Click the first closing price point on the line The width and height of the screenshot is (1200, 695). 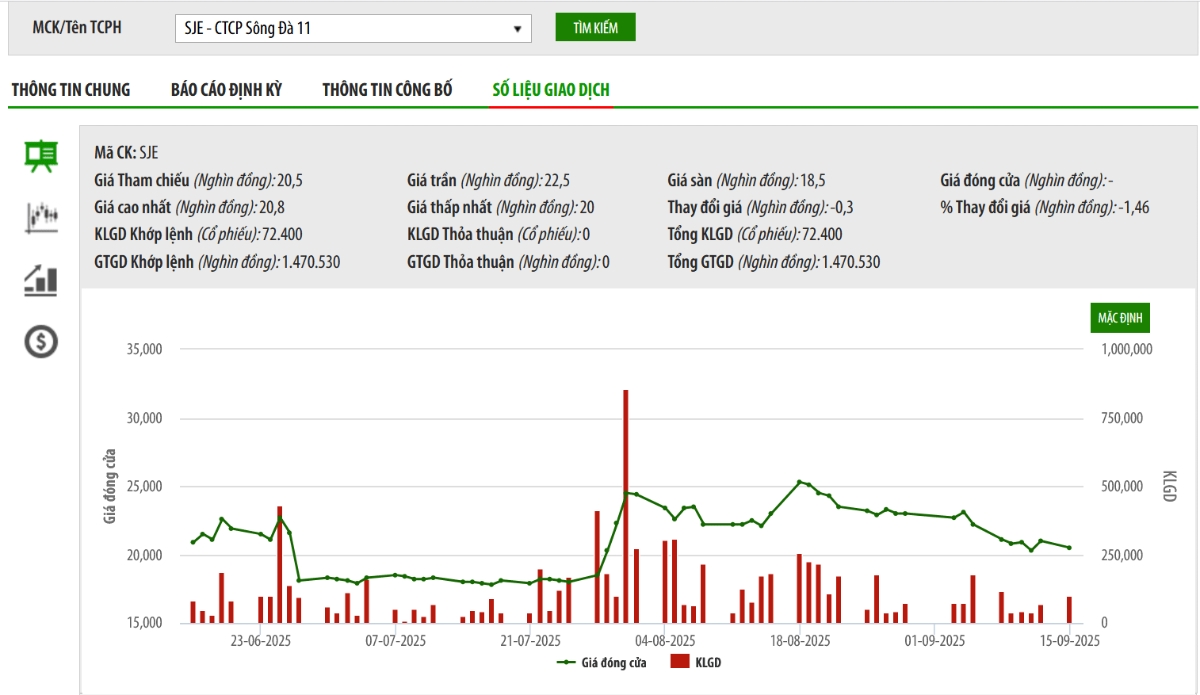pos(193,542)
